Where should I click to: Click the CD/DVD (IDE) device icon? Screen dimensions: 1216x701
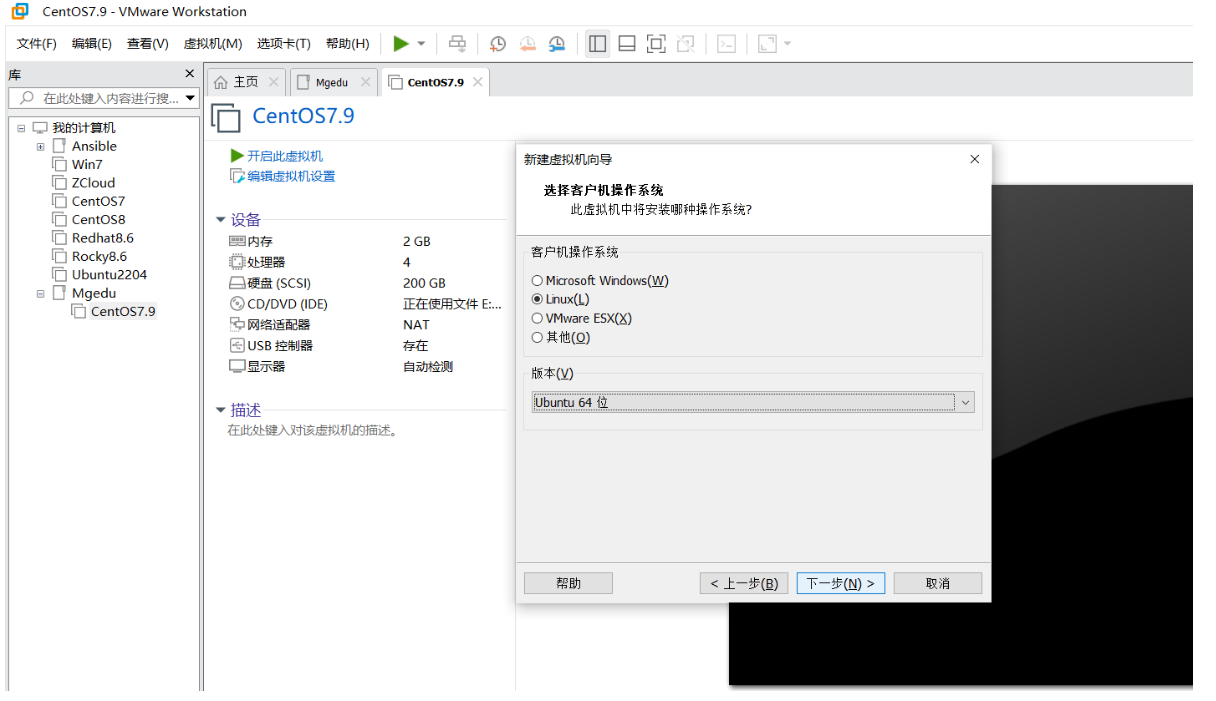click(238, 304)
